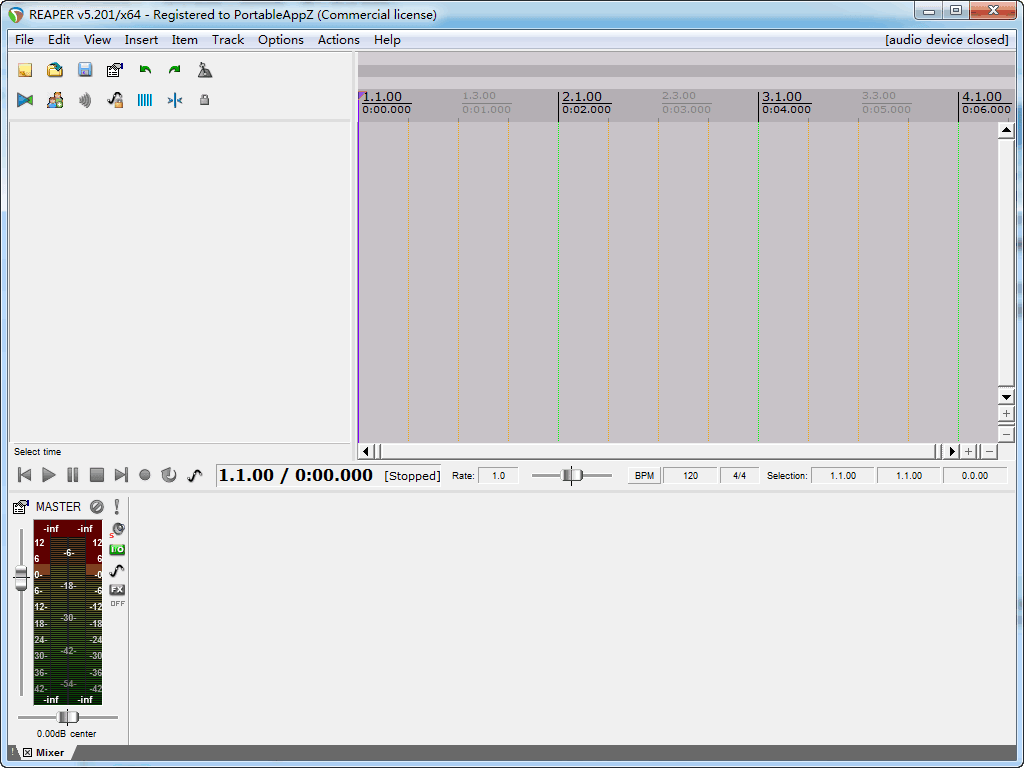The width and height of the screenshot is (1024, 768).
Task: Click the BPM button in transport
Action: (x=644, y=476)
